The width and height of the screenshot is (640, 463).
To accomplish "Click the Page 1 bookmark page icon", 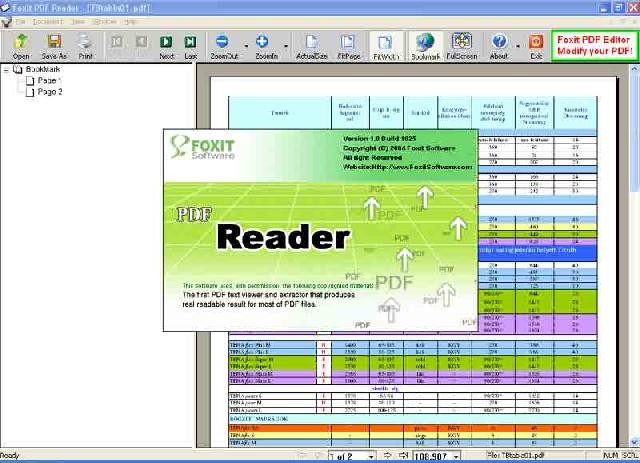I will pos(30,81).
